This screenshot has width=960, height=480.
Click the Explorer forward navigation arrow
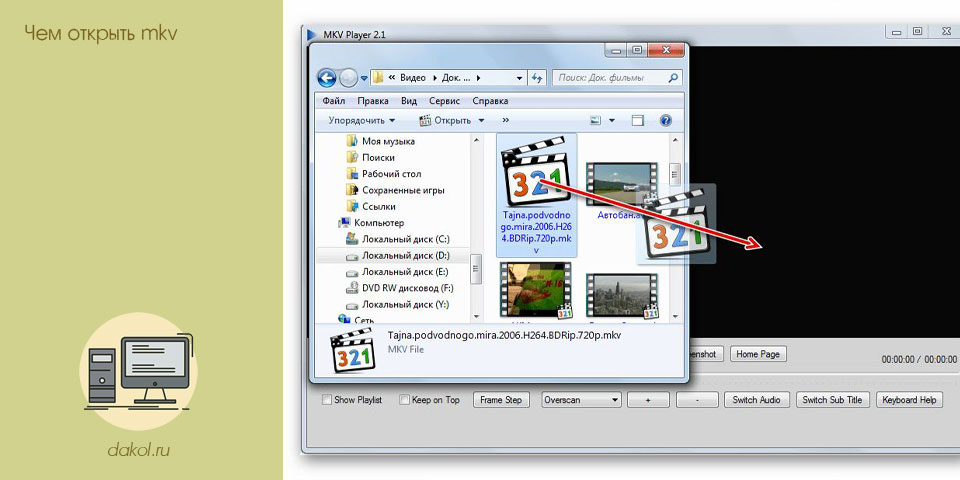[x=348, y=78]
